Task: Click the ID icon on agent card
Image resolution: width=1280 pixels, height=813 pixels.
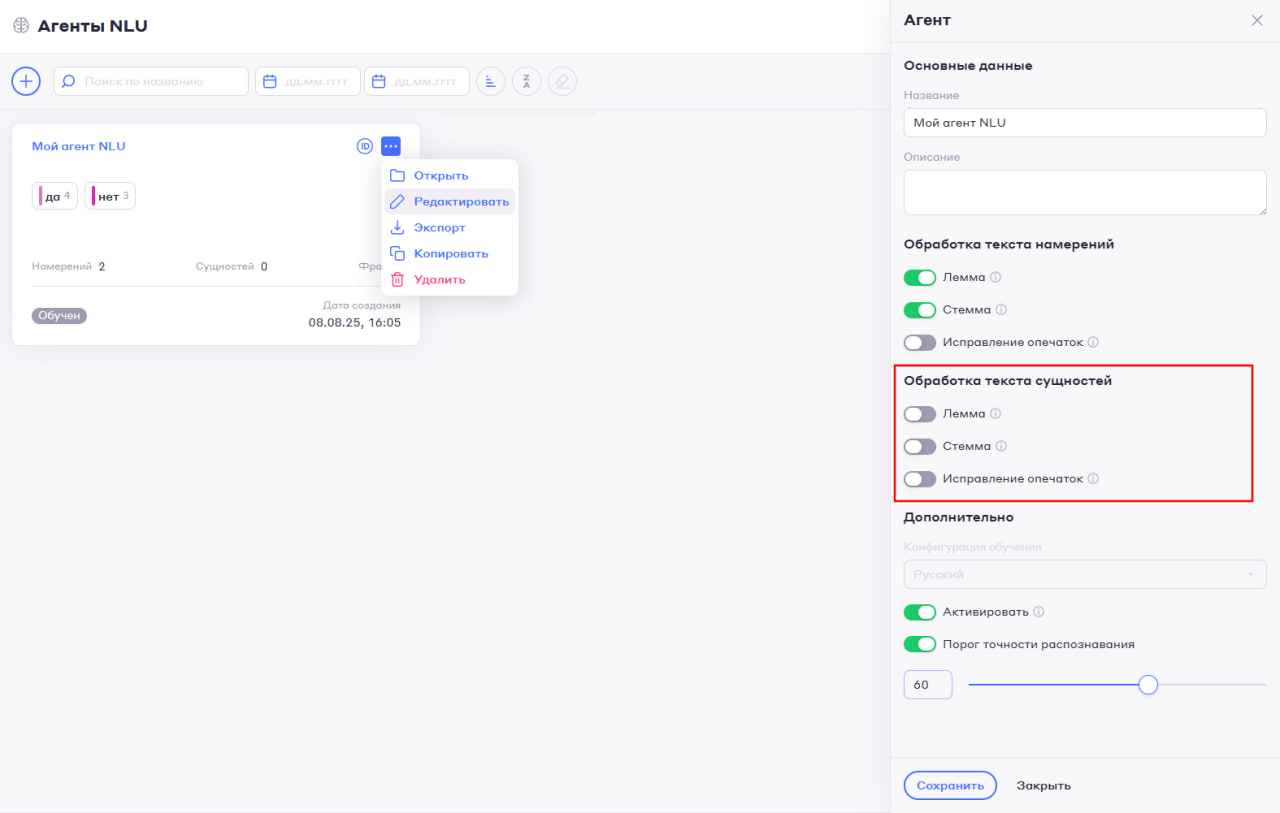Action: pos(365,146)
